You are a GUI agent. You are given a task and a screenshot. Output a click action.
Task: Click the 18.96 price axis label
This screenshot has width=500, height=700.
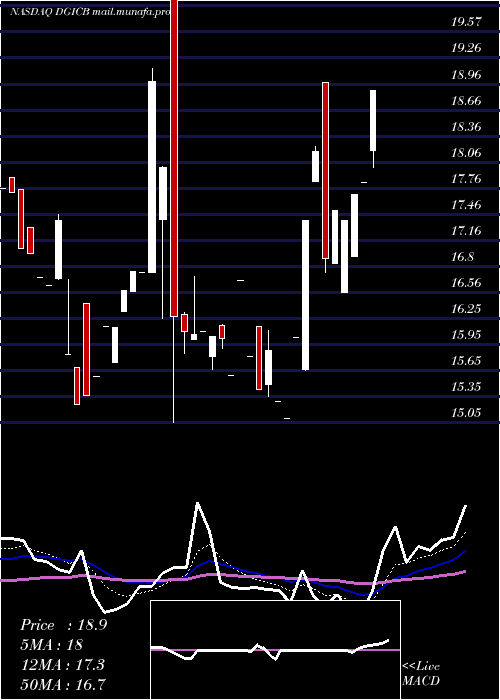tap(466, 75)
